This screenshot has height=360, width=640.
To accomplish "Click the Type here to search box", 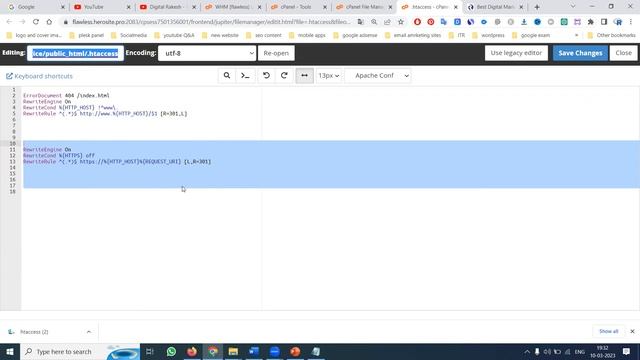I will (80, 351).
